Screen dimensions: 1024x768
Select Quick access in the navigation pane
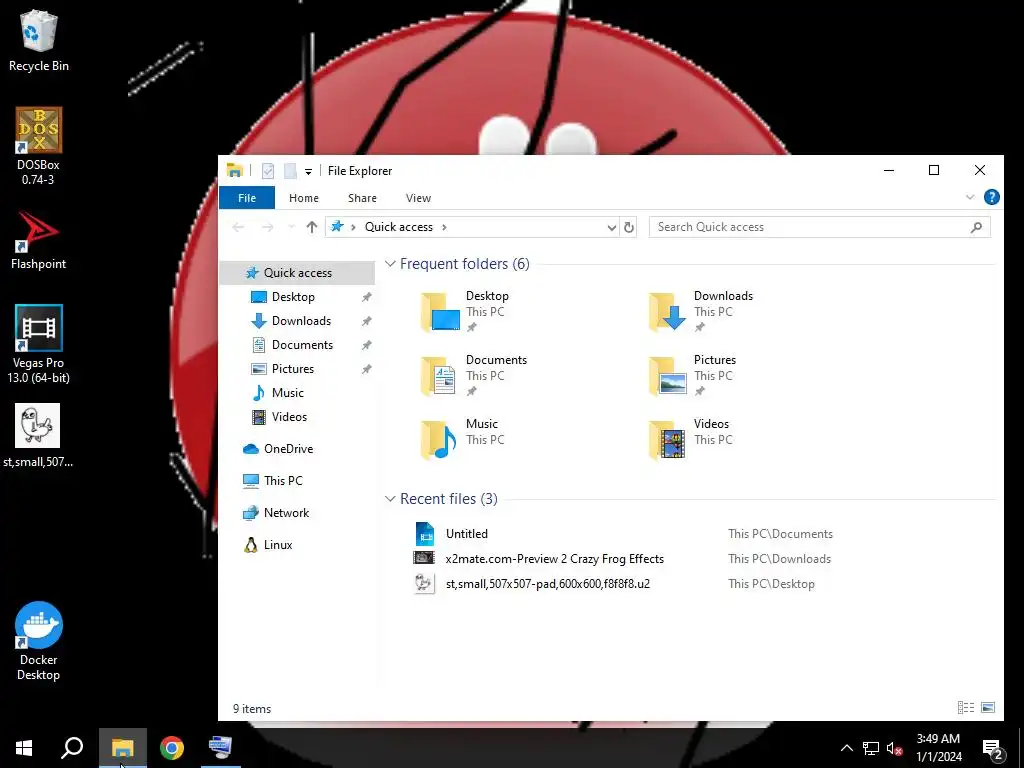click(296, 273)
